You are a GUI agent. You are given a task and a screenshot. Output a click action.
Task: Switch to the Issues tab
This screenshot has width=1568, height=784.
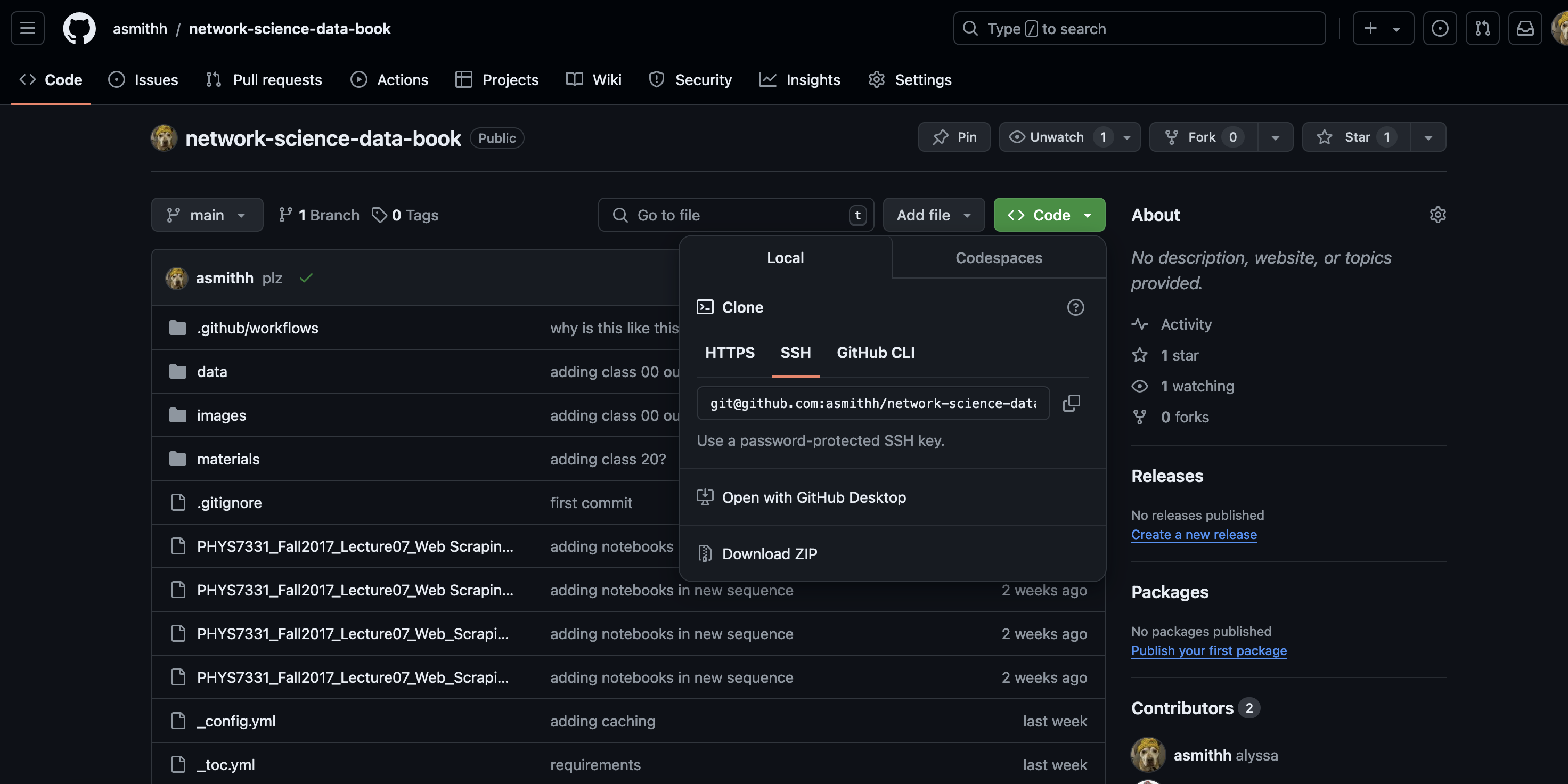[x=143, y=80]
